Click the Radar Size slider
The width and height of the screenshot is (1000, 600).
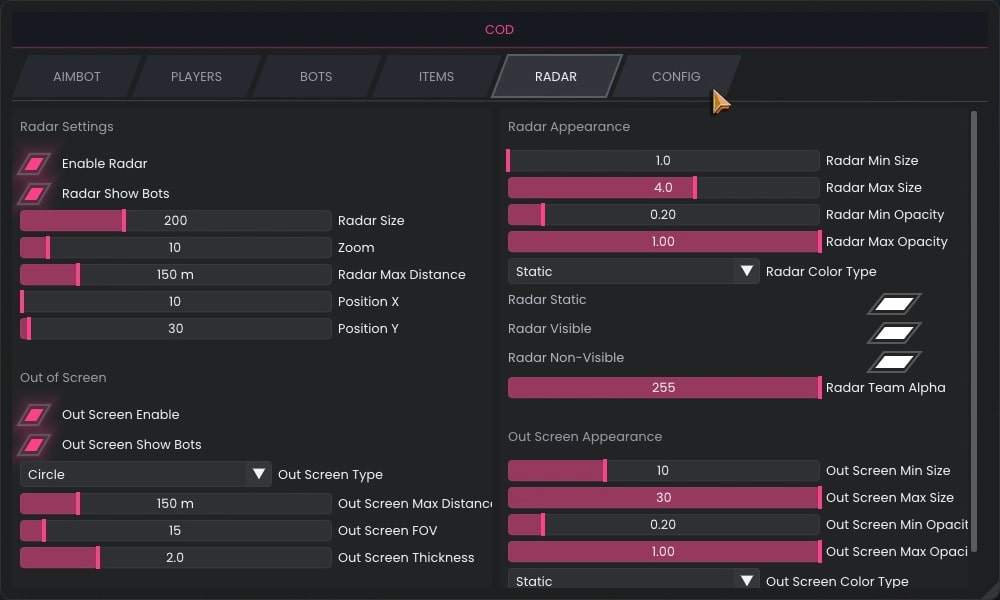click(175, 220)
